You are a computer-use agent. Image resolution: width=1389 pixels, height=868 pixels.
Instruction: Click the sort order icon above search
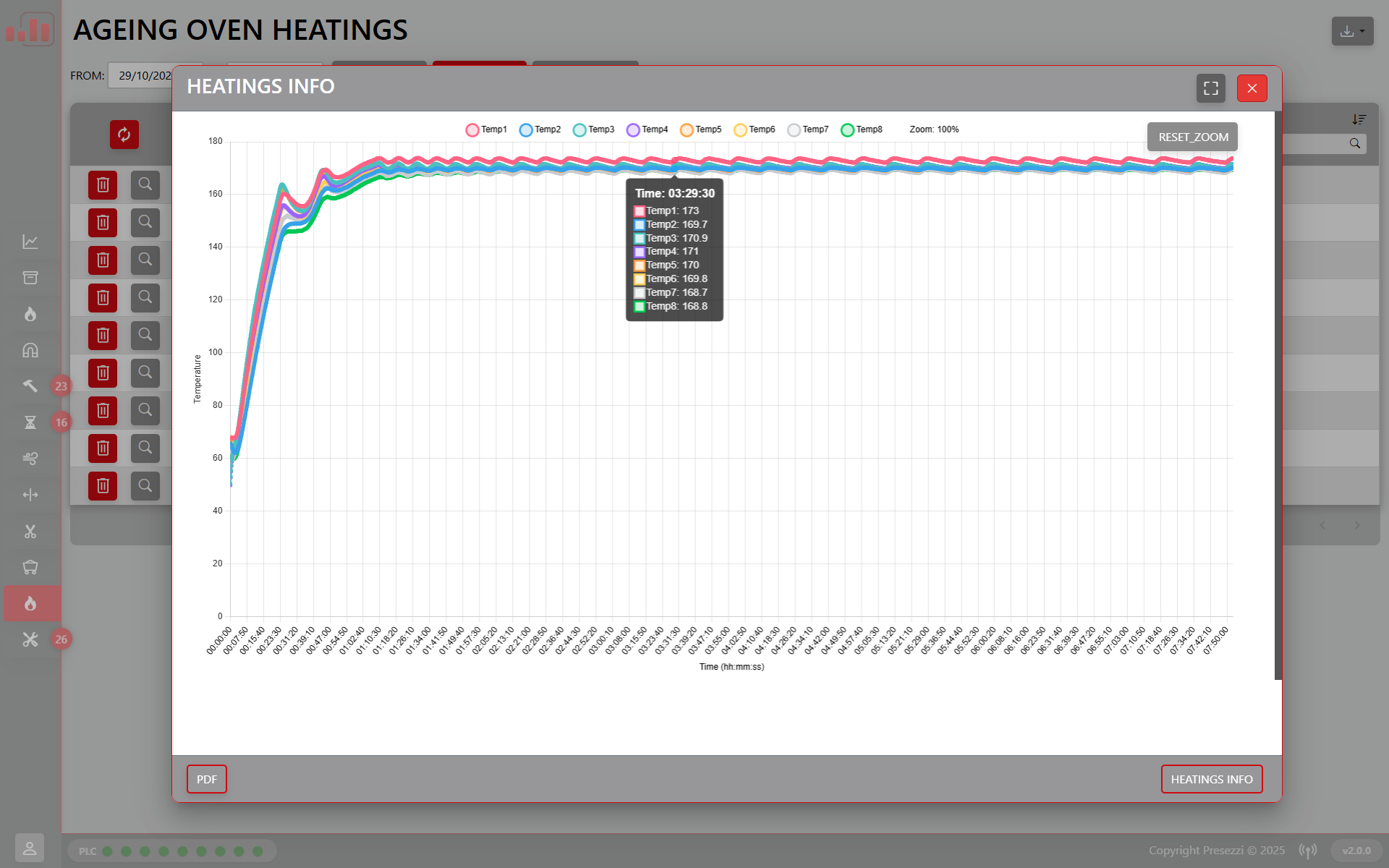tap(1359, 119)
